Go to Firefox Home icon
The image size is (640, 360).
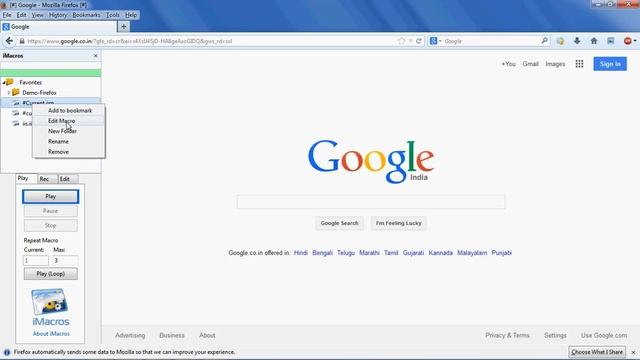click(x=594, y=41)
